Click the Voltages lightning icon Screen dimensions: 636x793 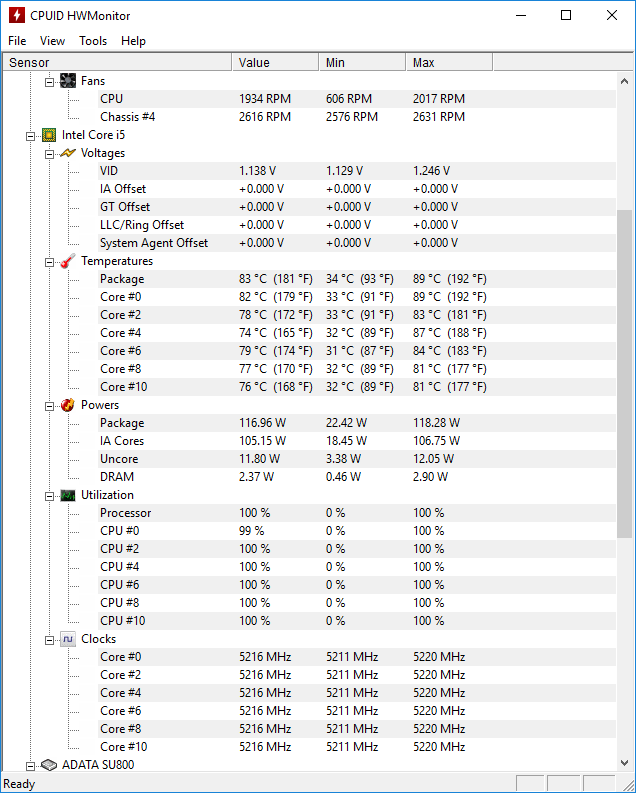pos(68,153)
